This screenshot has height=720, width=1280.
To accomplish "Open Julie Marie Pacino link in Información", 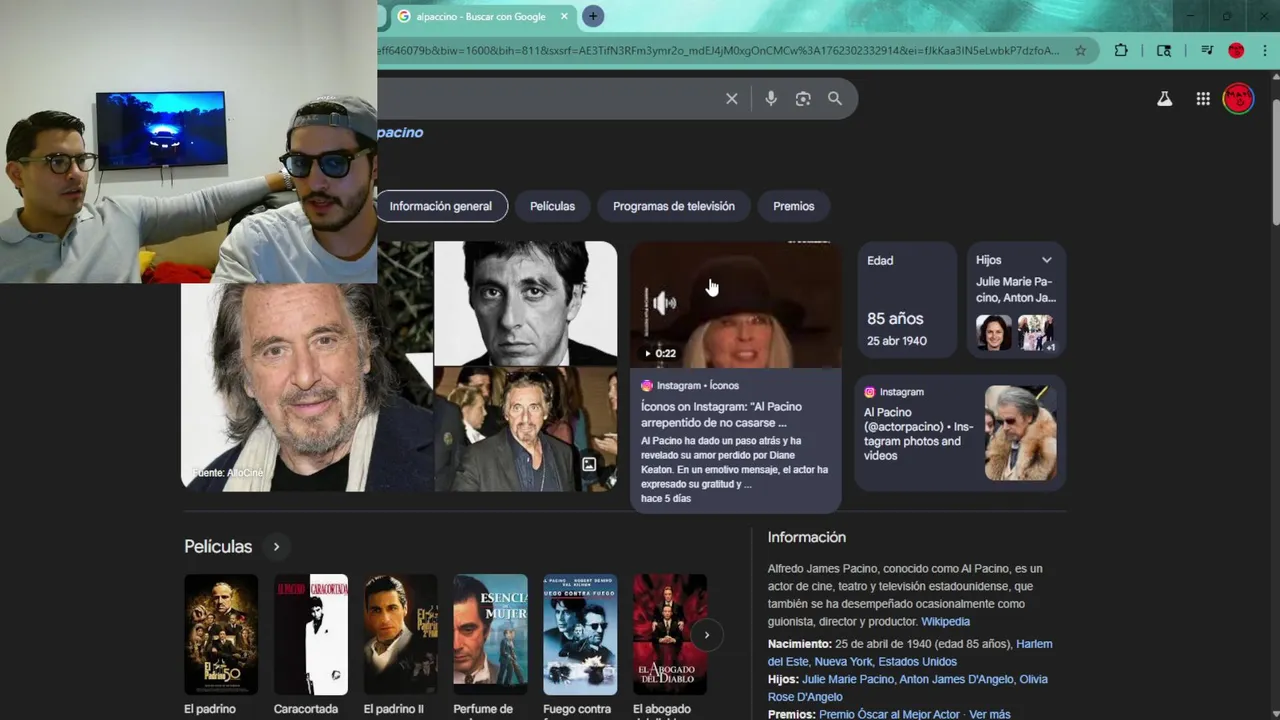I will coord(848,679).
